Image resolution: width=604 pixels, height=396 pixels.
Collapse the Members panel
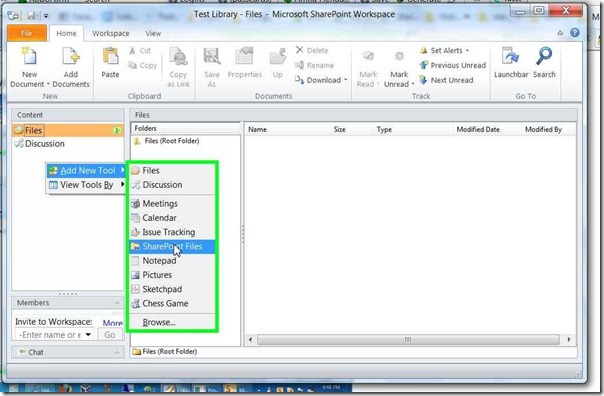click(117, 303)
